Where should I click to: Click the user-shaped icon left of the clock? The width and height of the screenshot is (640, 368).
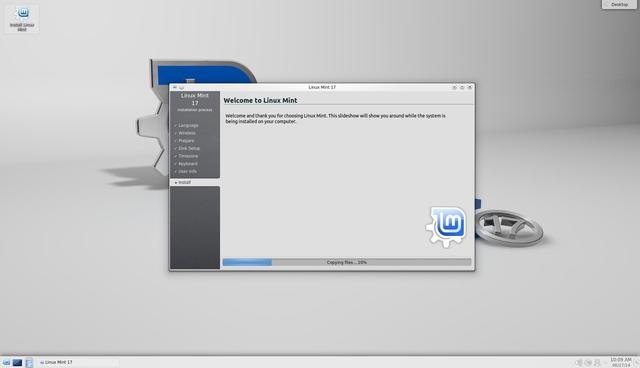[x=597, y=362]
